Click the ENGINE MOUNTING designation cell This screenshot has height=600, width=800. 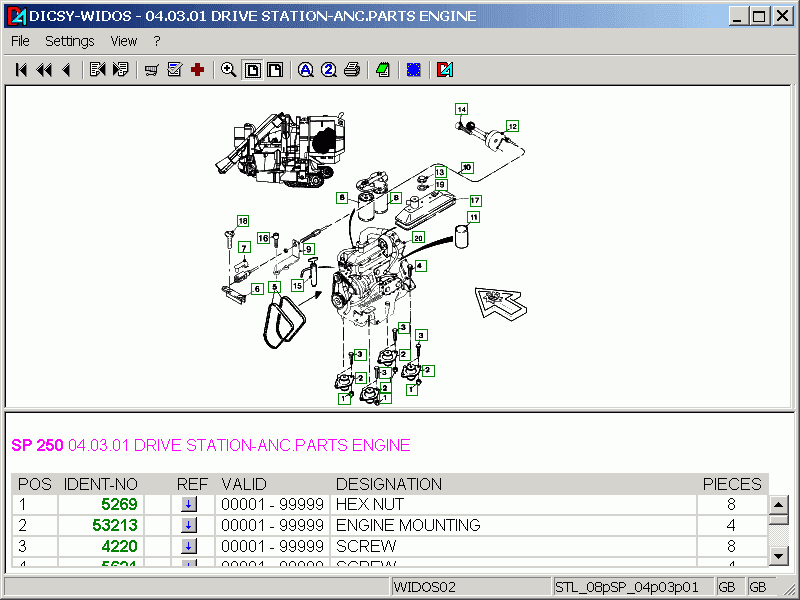[x=513, y=525]
